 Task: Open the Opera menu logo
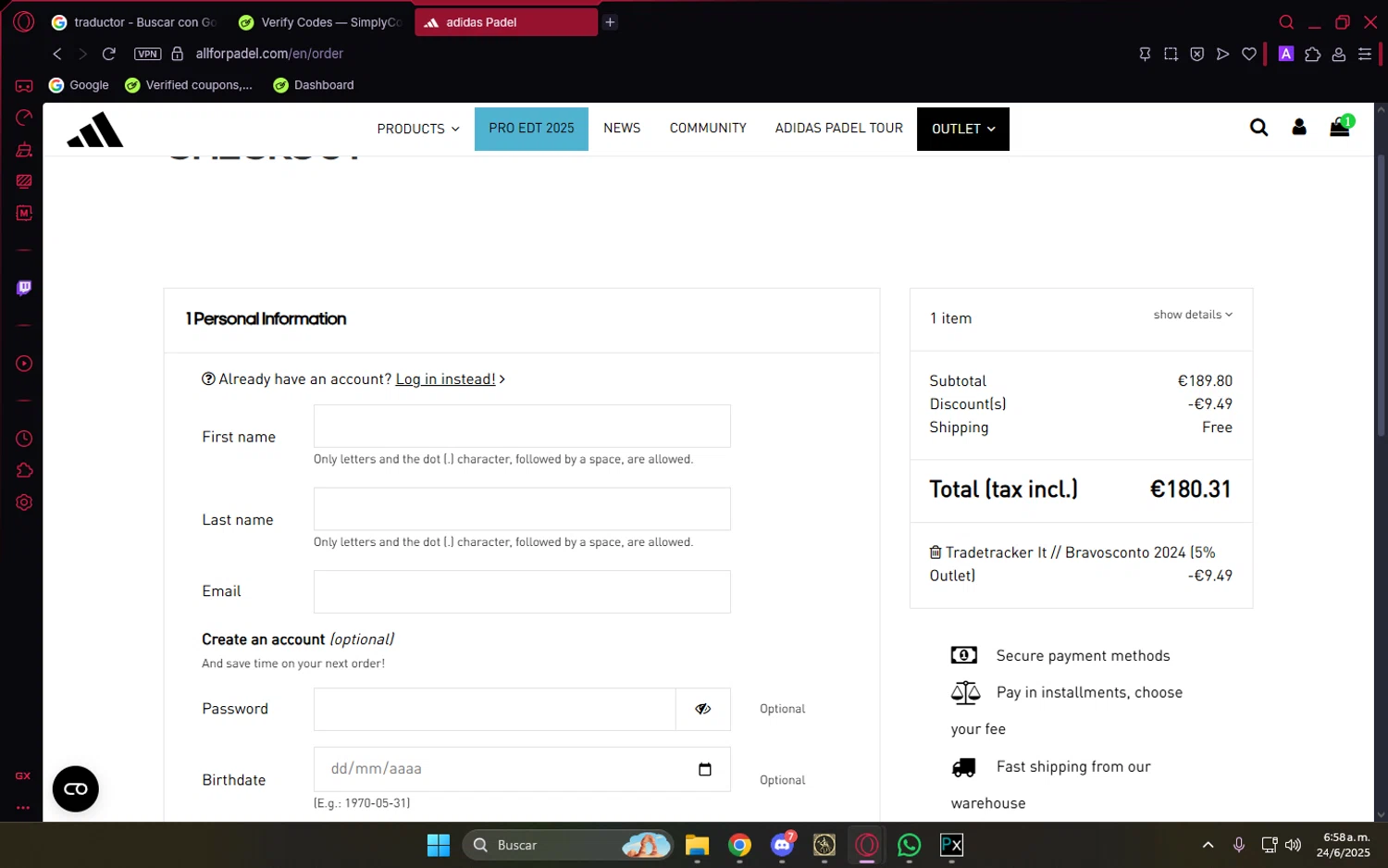(24, 21)
